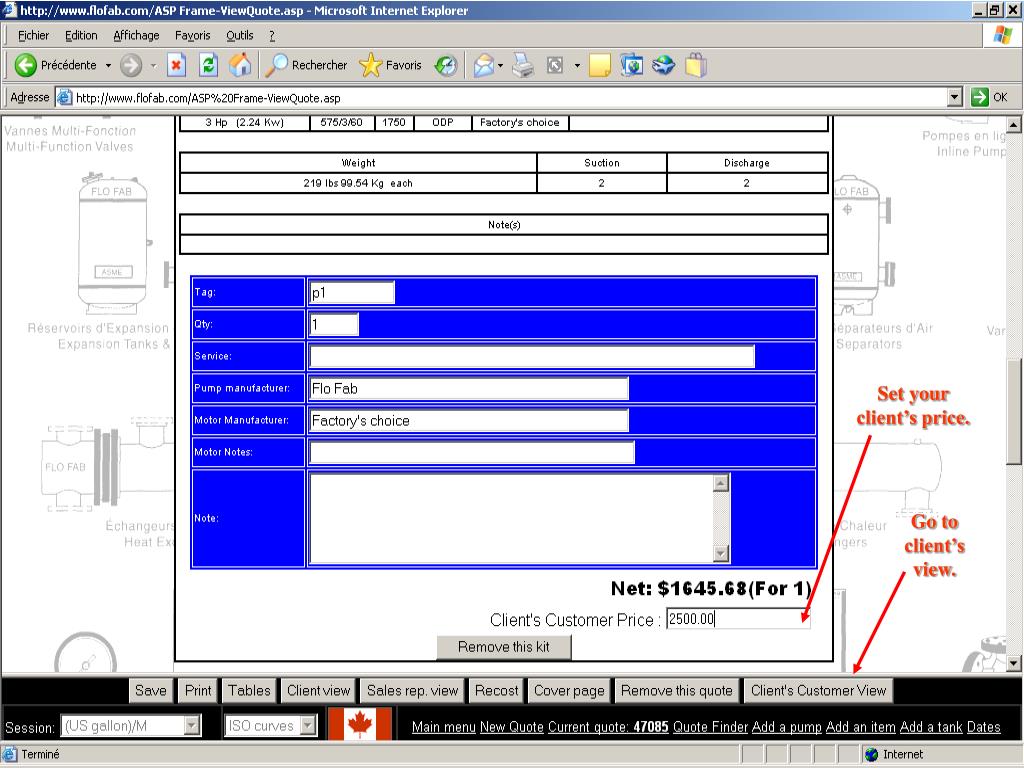
Task: Click the Add a pump link
Action: point(786,727)
